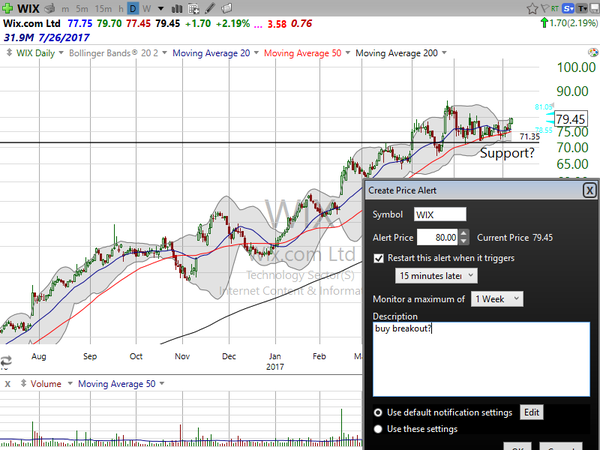Screen dimensions: 600x450
Task: Open the chart style bars icon
Action: click(177, 8)
